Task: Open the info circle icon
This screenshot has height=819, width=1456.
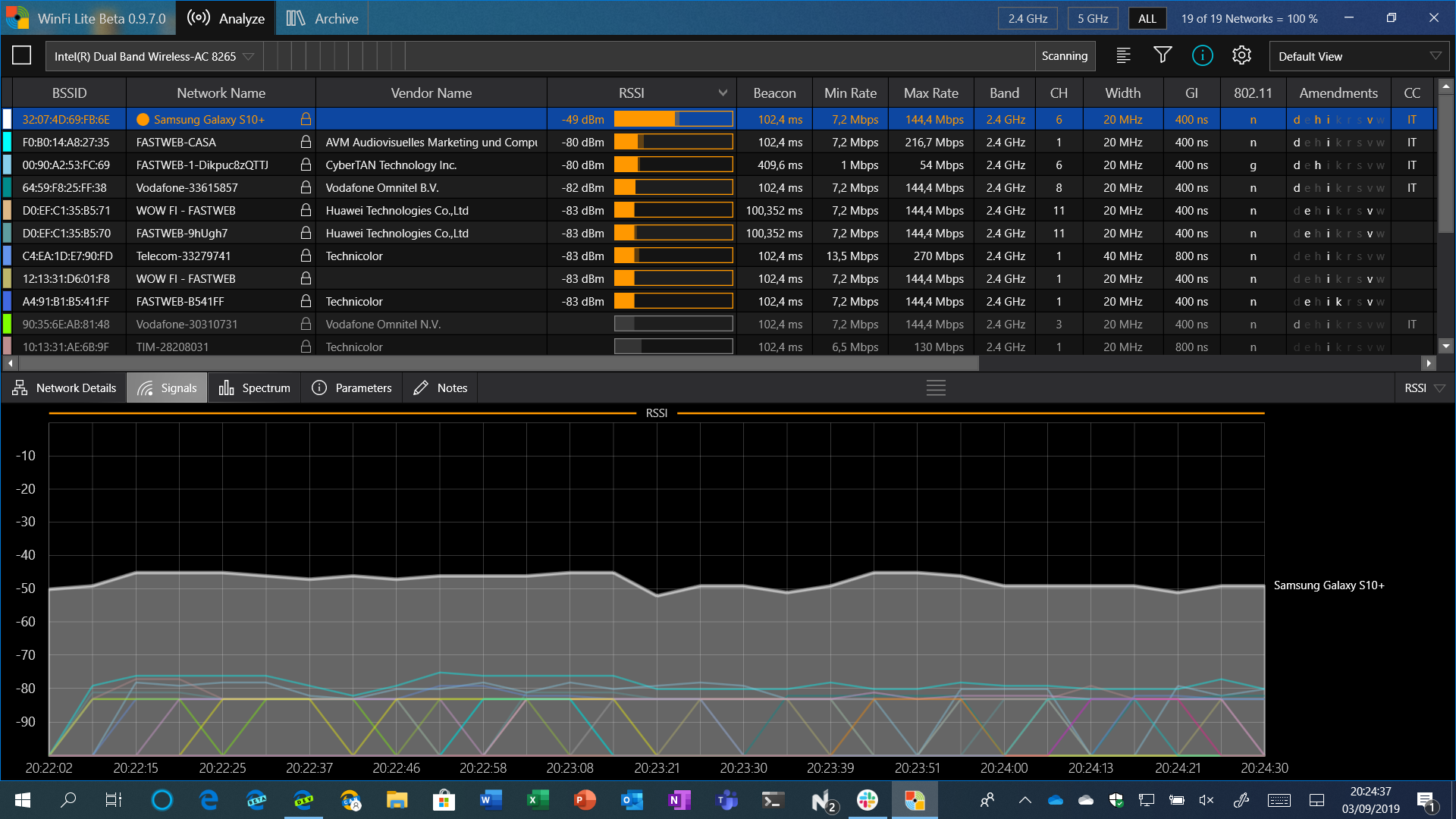Action: [x=1202, y=55]
